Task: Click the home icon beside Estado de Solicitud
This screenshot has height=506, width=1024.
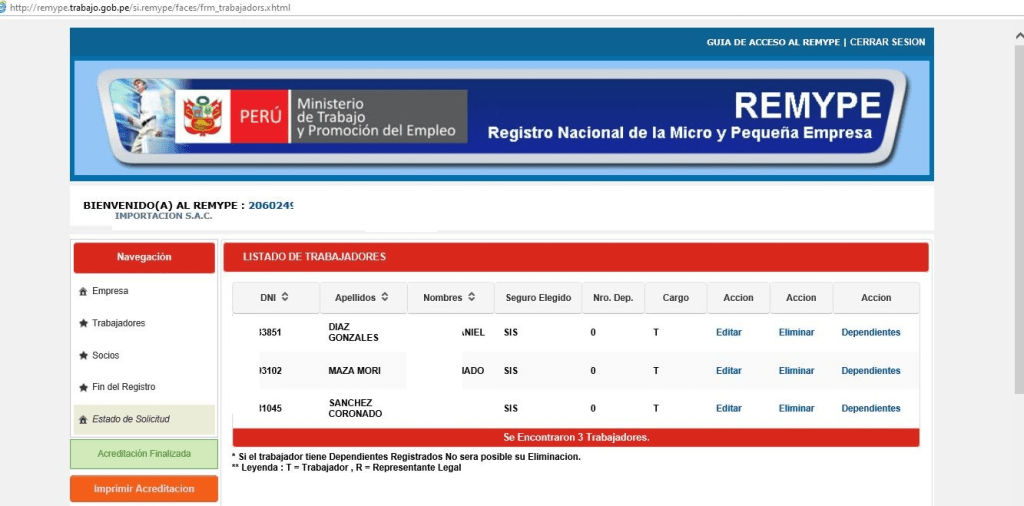Action: tap(82, 420)
